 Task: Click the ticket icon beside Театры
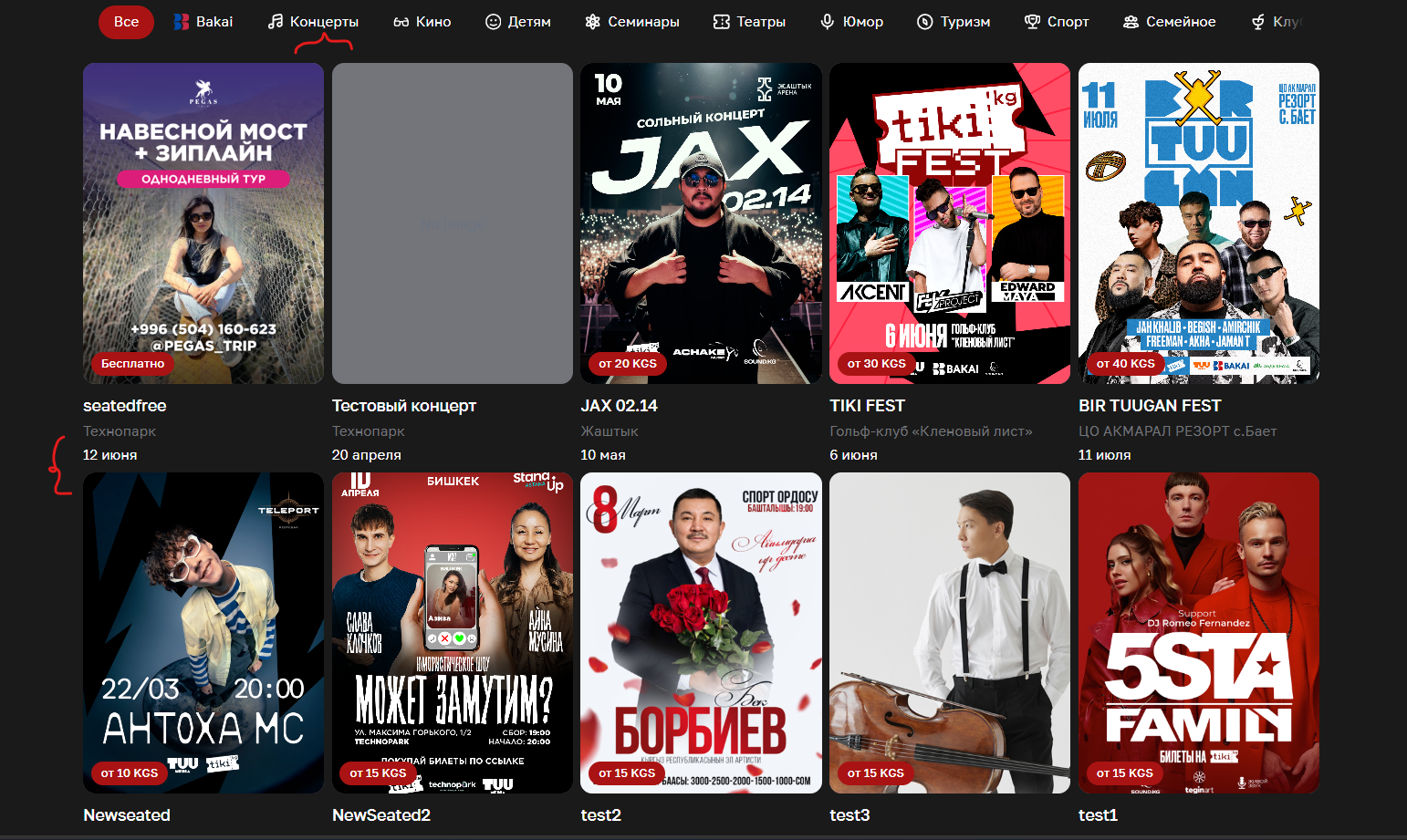click(721, 22)
